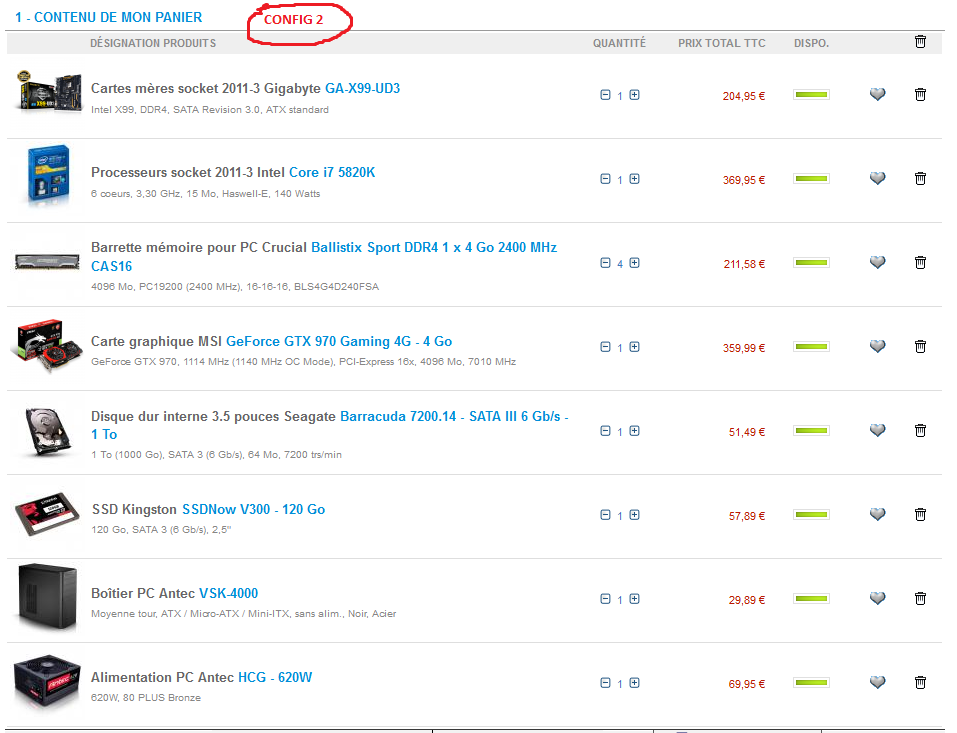Open the Barracuda 7200.14 SATA III link
Screen dimensions: 957x733
[330, 425]
